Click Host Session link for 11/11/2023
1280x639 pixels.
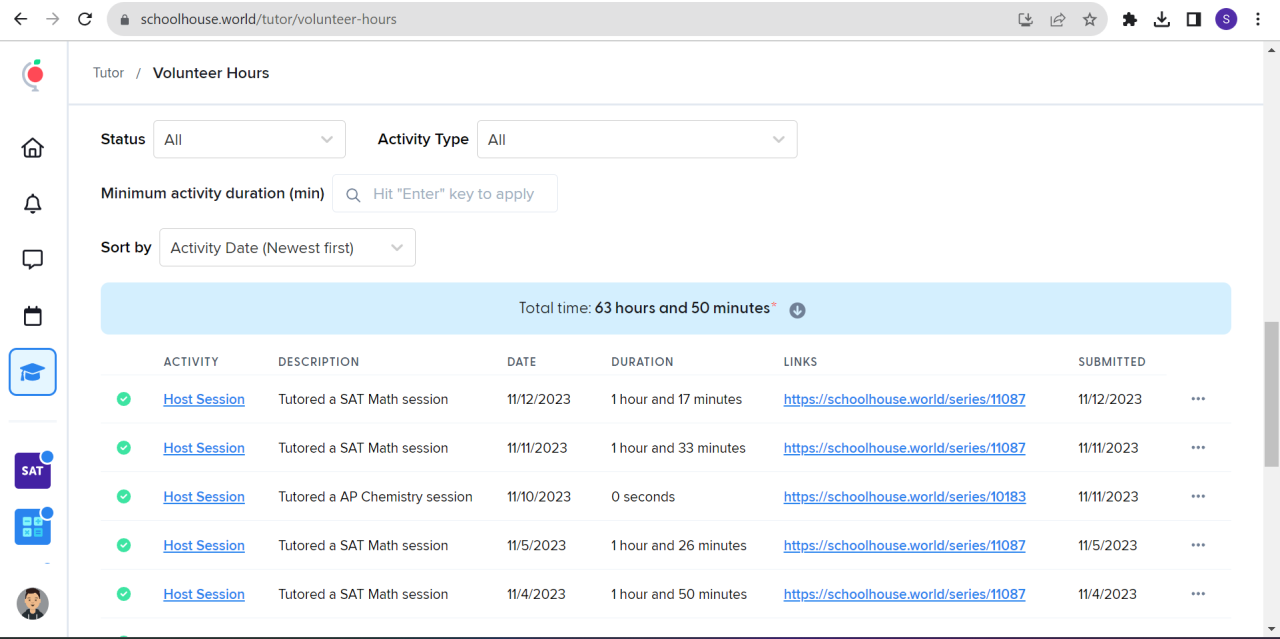click(204, 448)
